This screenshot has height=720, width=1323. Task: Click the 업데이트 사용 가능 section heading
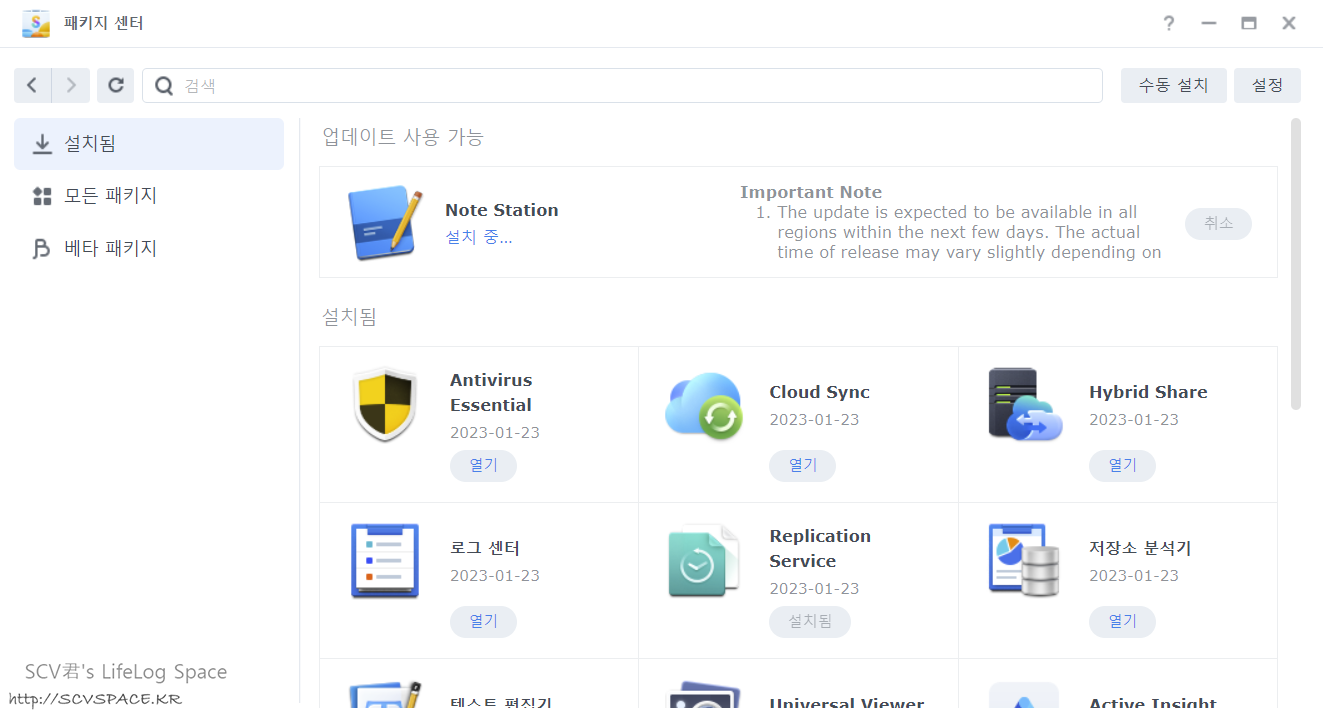[x=403, y=137]
